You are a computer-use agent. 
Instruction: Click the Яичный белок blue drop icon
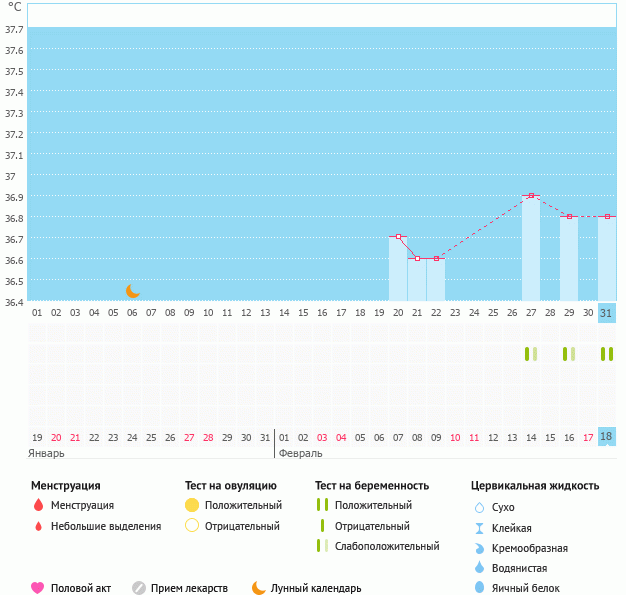tap(479, 588)
